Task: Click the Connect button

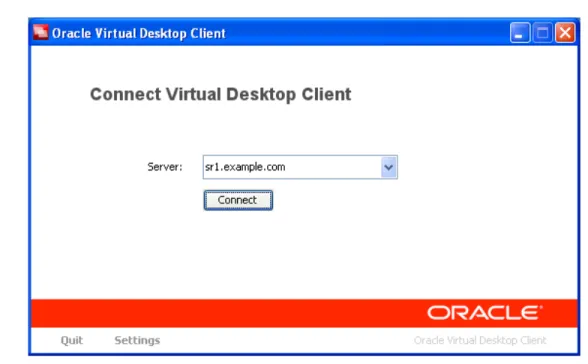Action: point(238,200)
